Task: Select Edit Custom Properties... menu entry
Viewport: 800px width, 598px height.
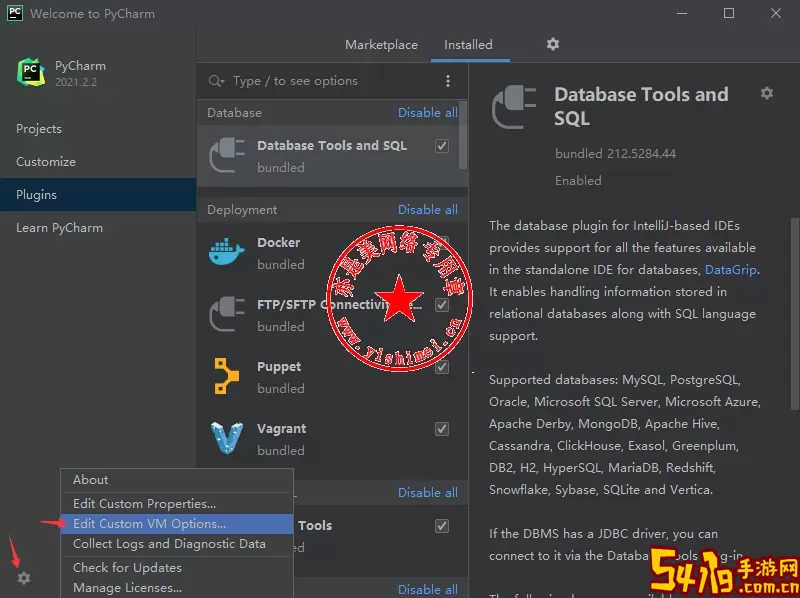Action: click(x=177, y=504)
